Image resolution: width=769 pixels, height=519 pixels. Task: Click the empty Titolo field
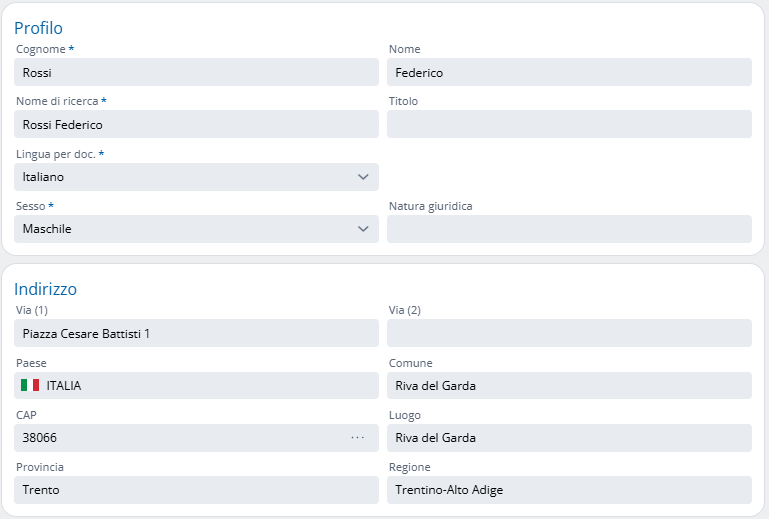click(x=568, y=125)
